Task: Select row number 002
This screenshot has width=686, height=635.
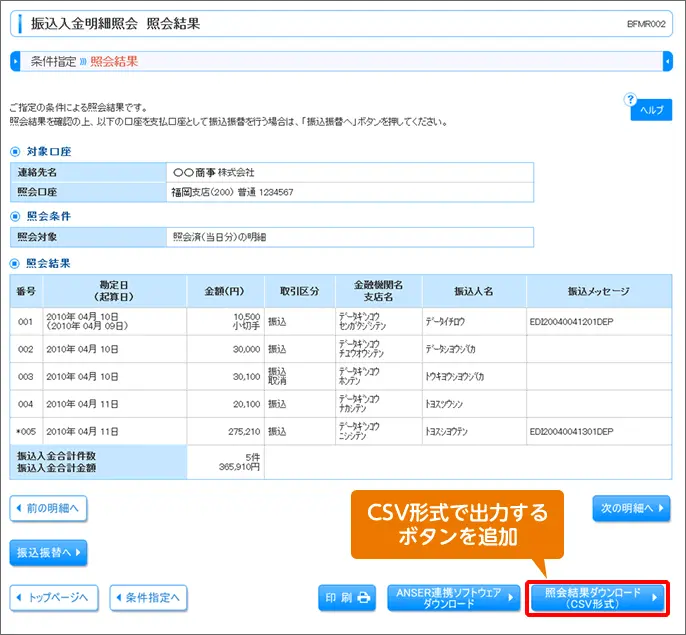Action: pyautogui.click(x=25, y=349)
